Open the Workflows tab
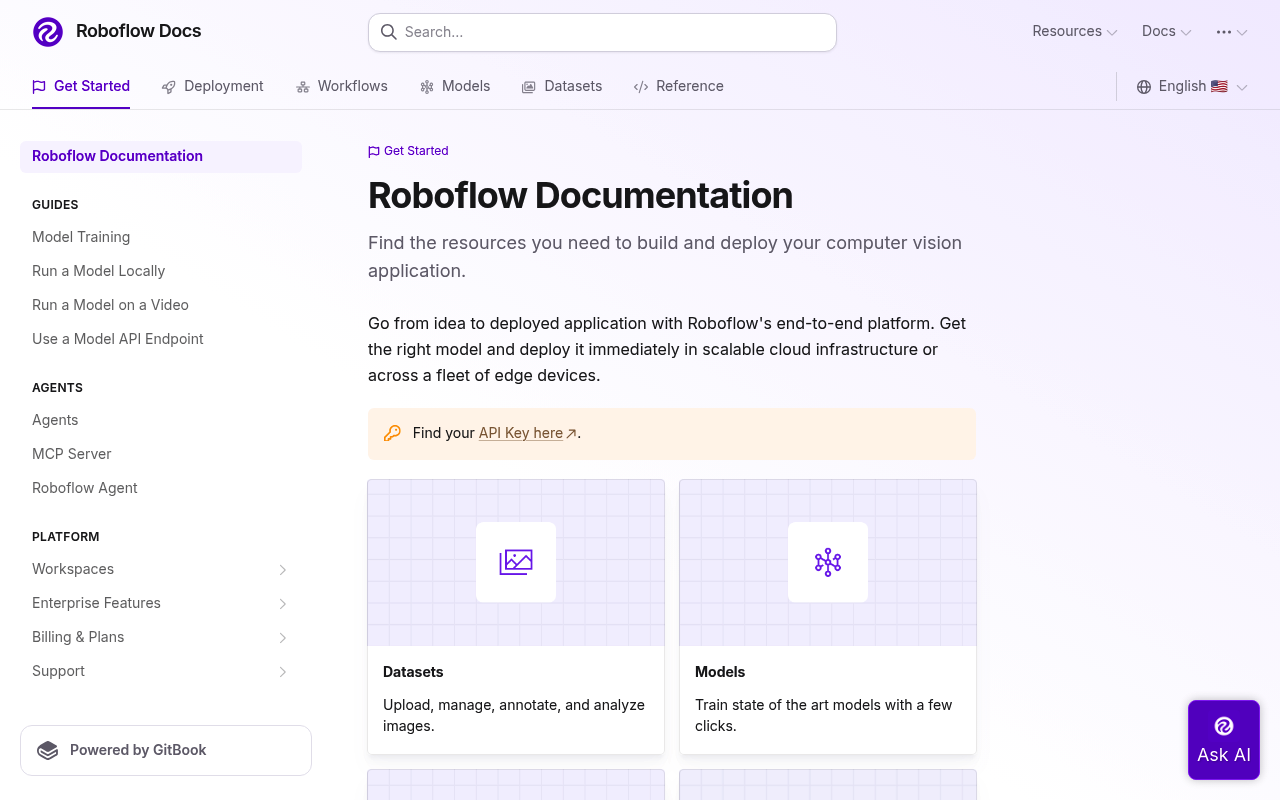The height and width of the screenshot is (800, 1280). coord(342,87)
